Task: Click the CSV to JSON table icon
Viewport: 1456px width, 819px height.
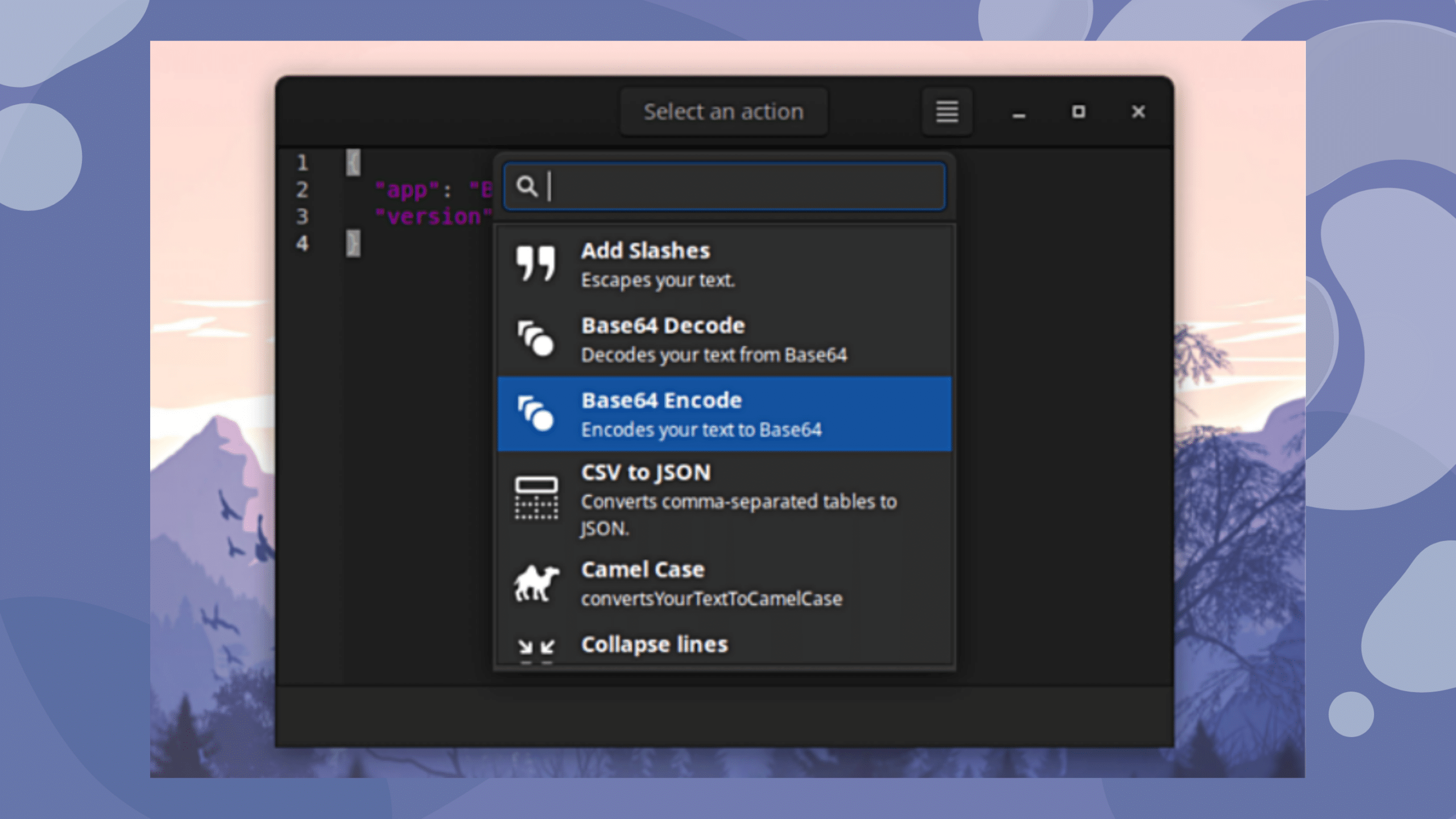Action: (536, 498)
